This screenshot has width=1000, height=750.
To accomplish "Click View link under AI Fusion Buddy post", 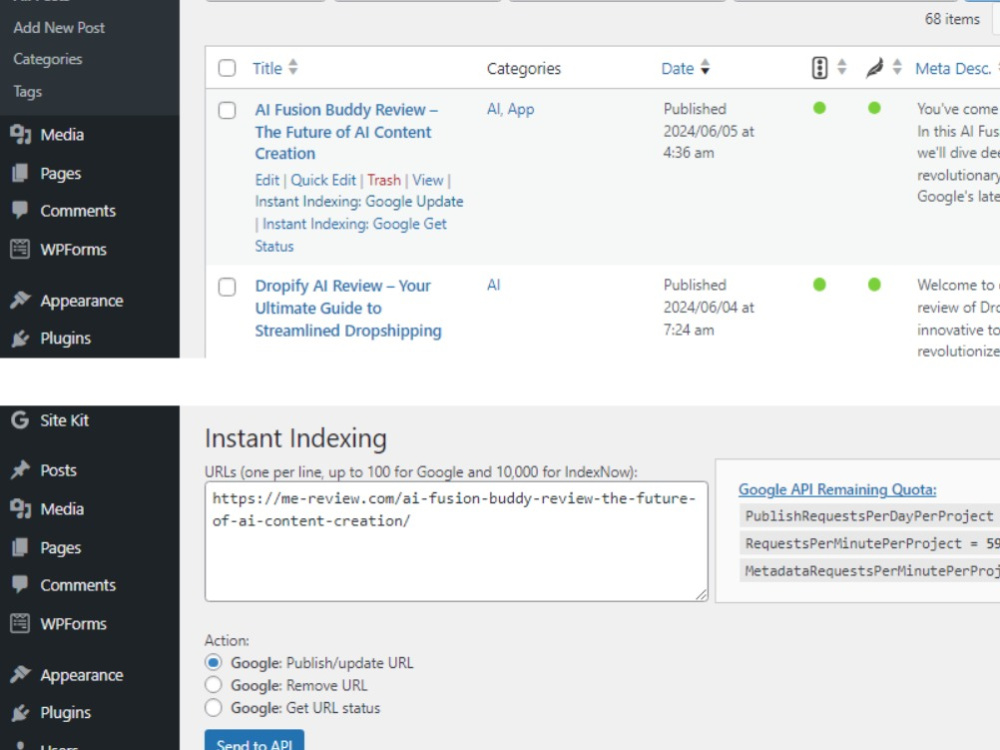I will 427,180.
